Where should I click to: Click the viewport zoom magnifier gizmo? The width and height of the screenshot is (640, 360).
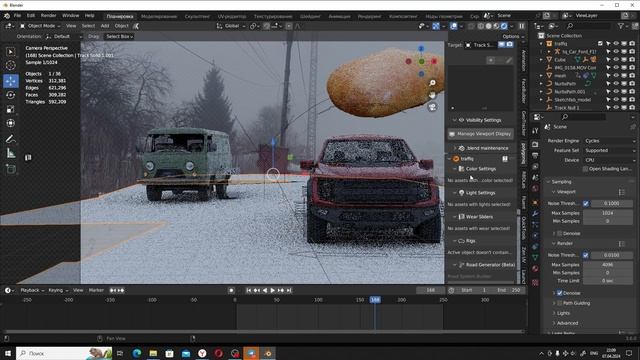click(x=432, y=83)
